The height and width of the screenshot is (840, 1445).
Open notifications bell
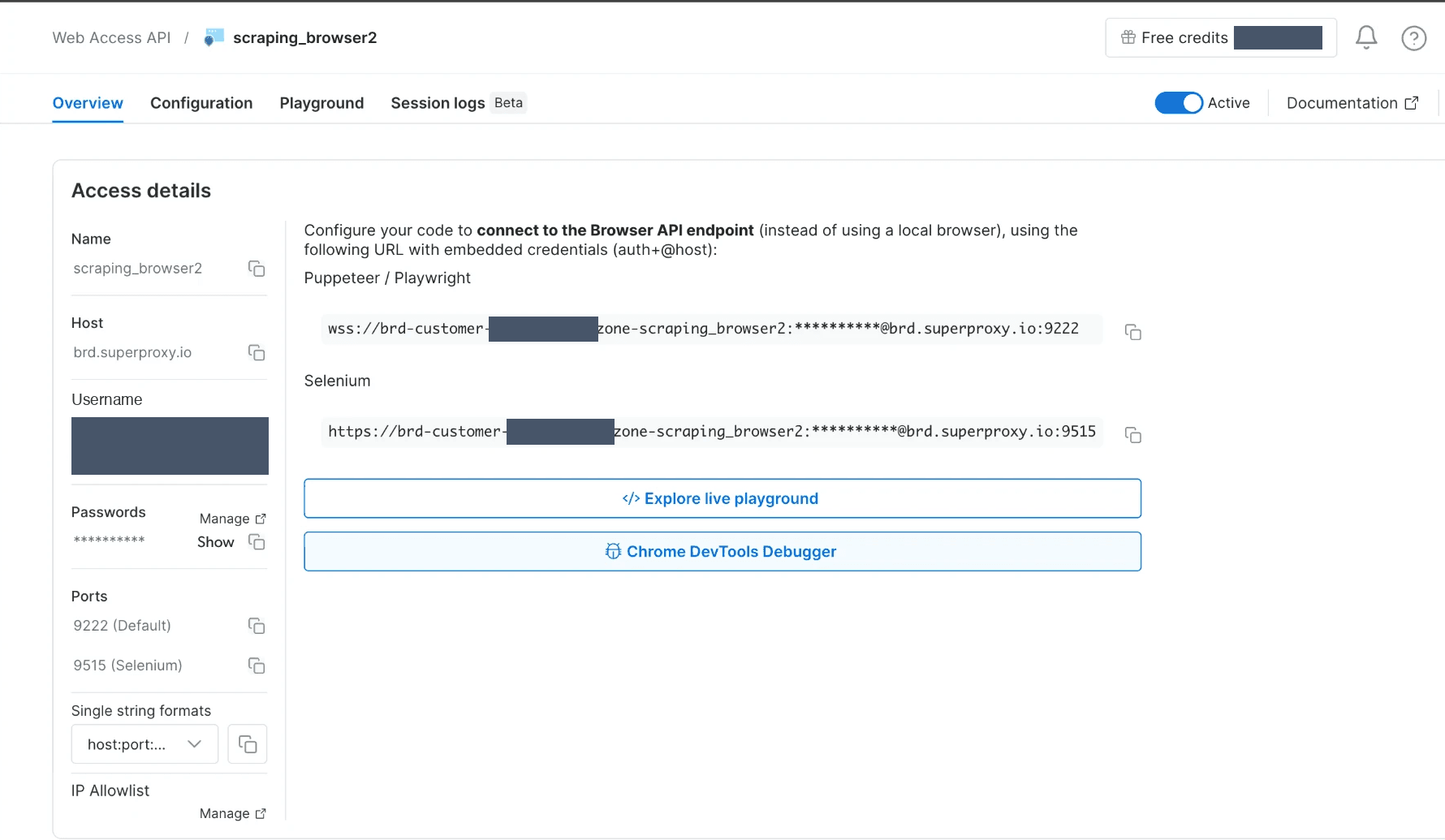click(1366, 37)
